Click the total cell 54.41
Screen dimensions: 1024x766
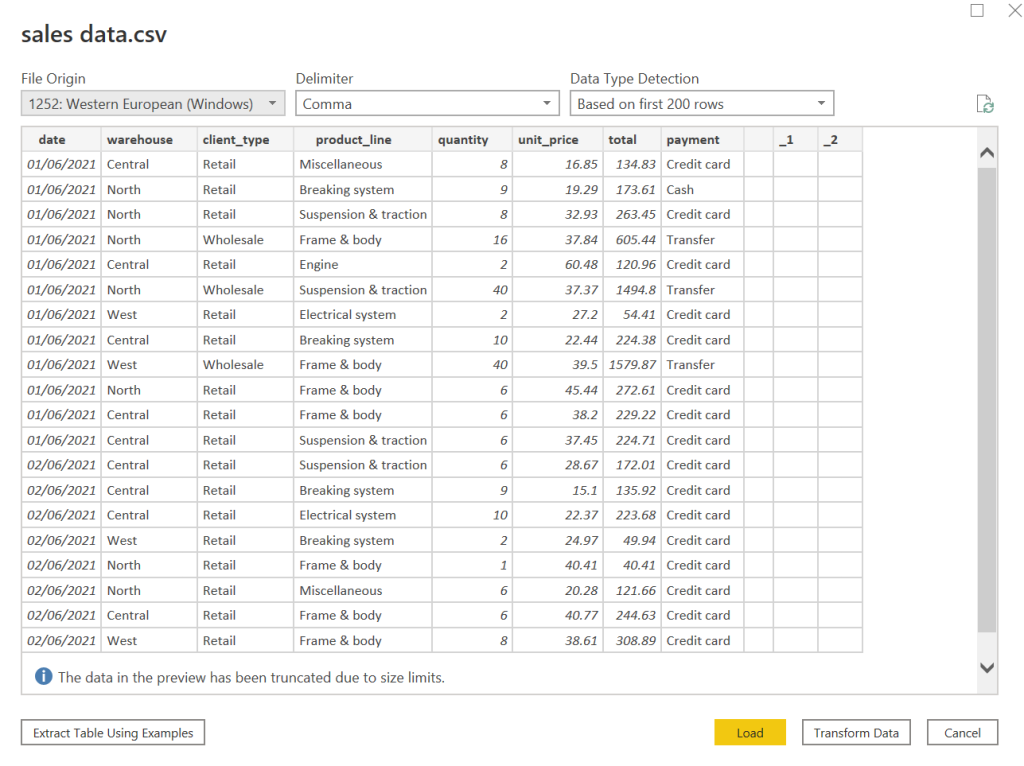632,315
